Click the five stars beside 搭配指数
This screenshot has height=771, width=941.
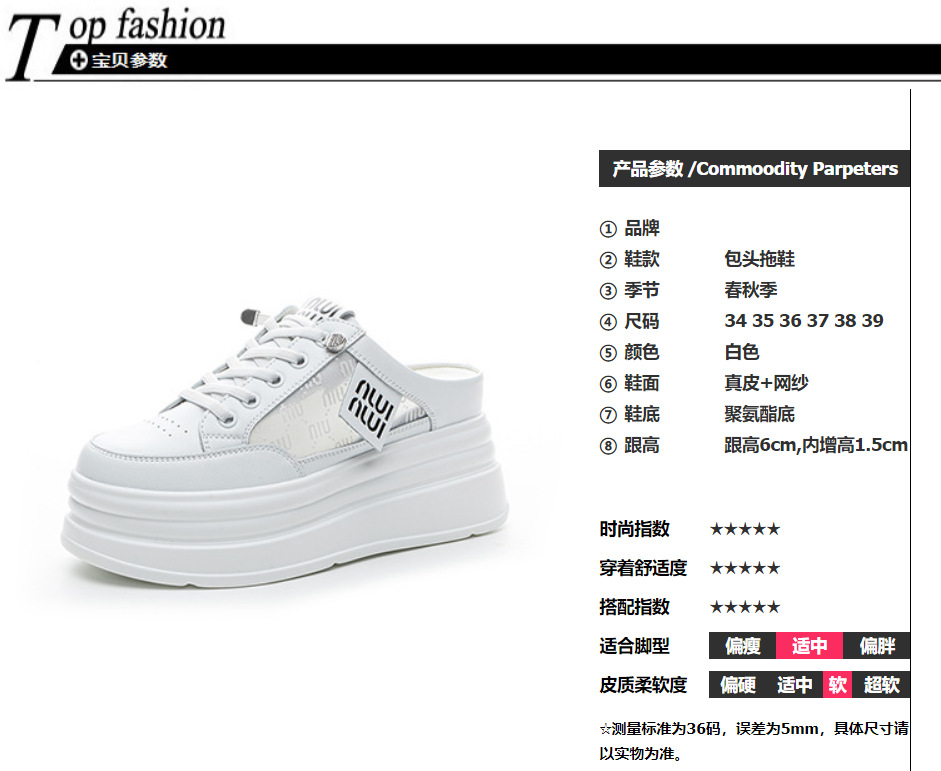pos(745,607)
